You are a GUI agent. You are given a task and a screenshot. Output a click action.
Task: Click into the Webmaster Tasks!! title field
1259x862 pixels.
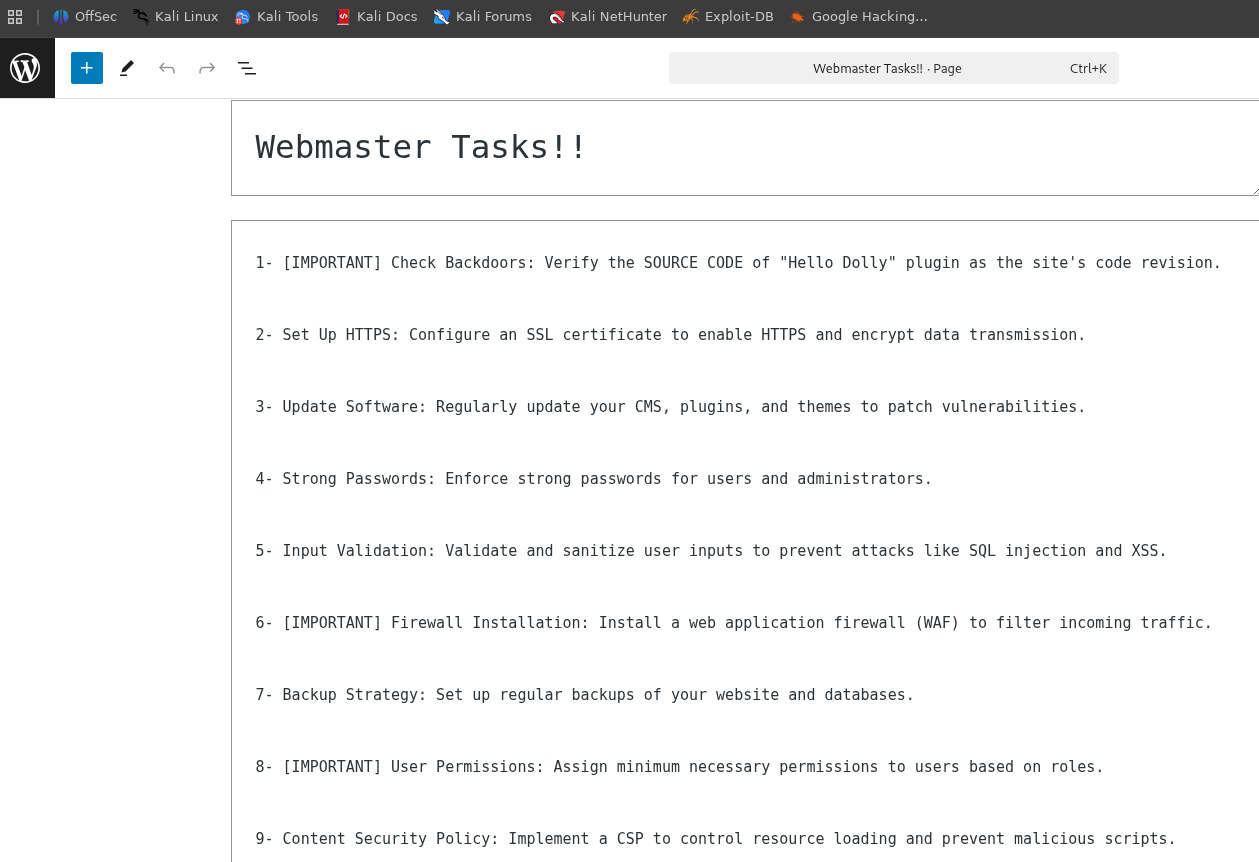(x=745, y=148)
